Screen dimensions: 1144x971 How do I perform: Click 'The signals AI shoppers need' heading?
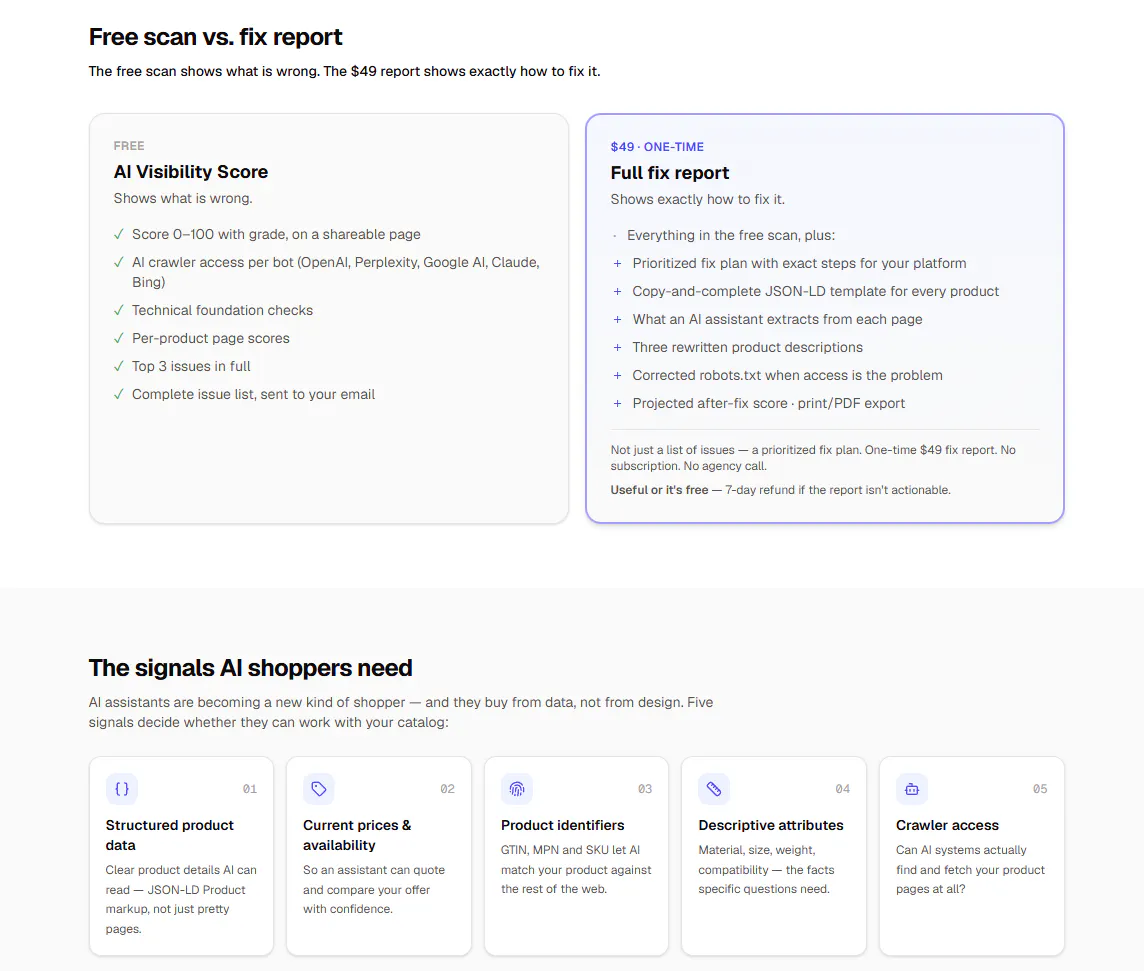tap(250, 668)
